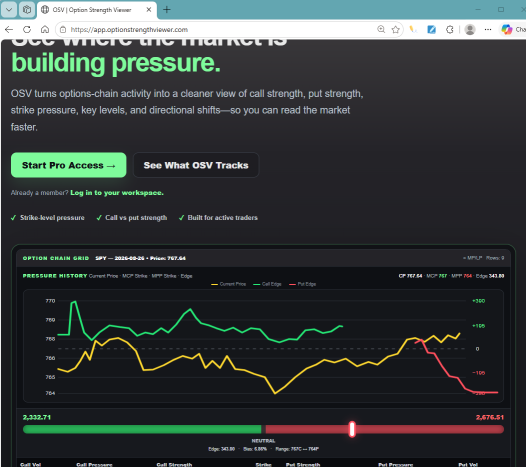The image size is (526, 467).
Task: Follow the Log in to your workspace link
Action: (117, 193)
